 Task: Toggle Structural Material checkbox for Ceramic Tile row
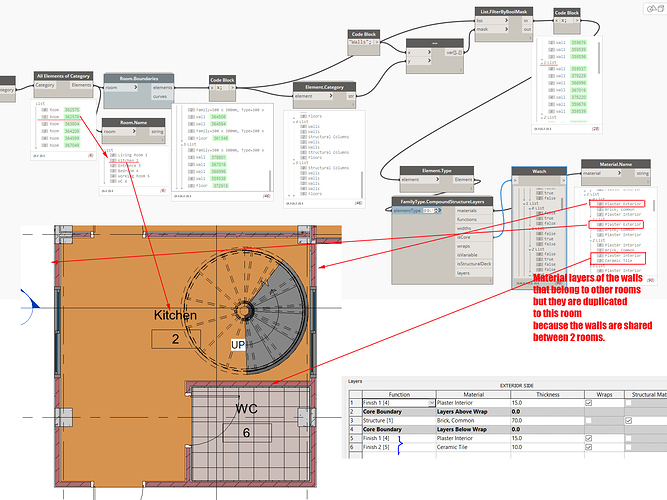coord(628,447)
